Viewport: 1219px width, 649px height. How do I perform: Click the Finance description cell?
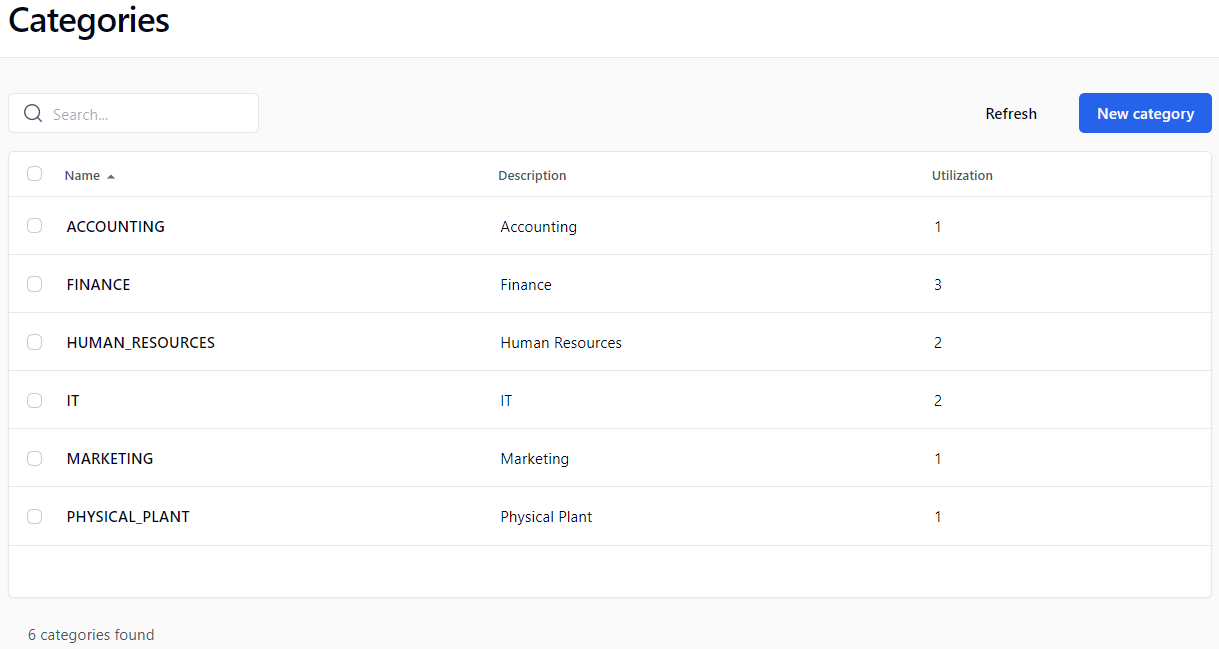pyautogui.click(x=526, y=285)
